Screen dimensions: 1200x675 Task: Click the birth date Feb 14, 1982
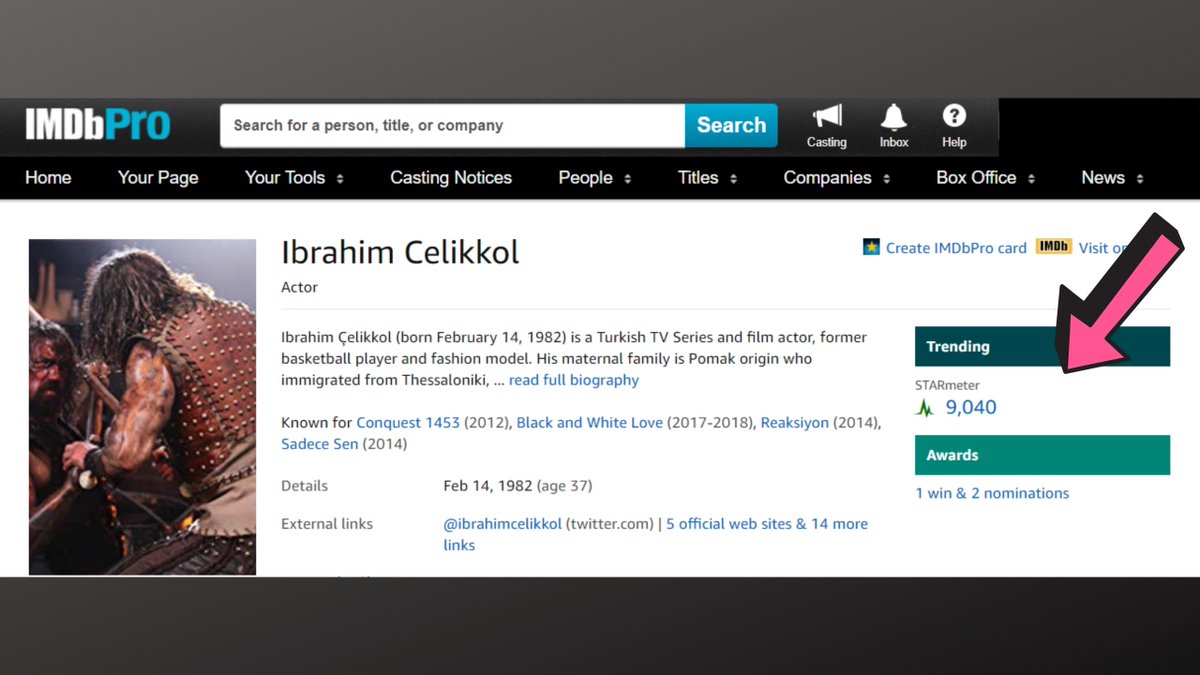point(488,486)
